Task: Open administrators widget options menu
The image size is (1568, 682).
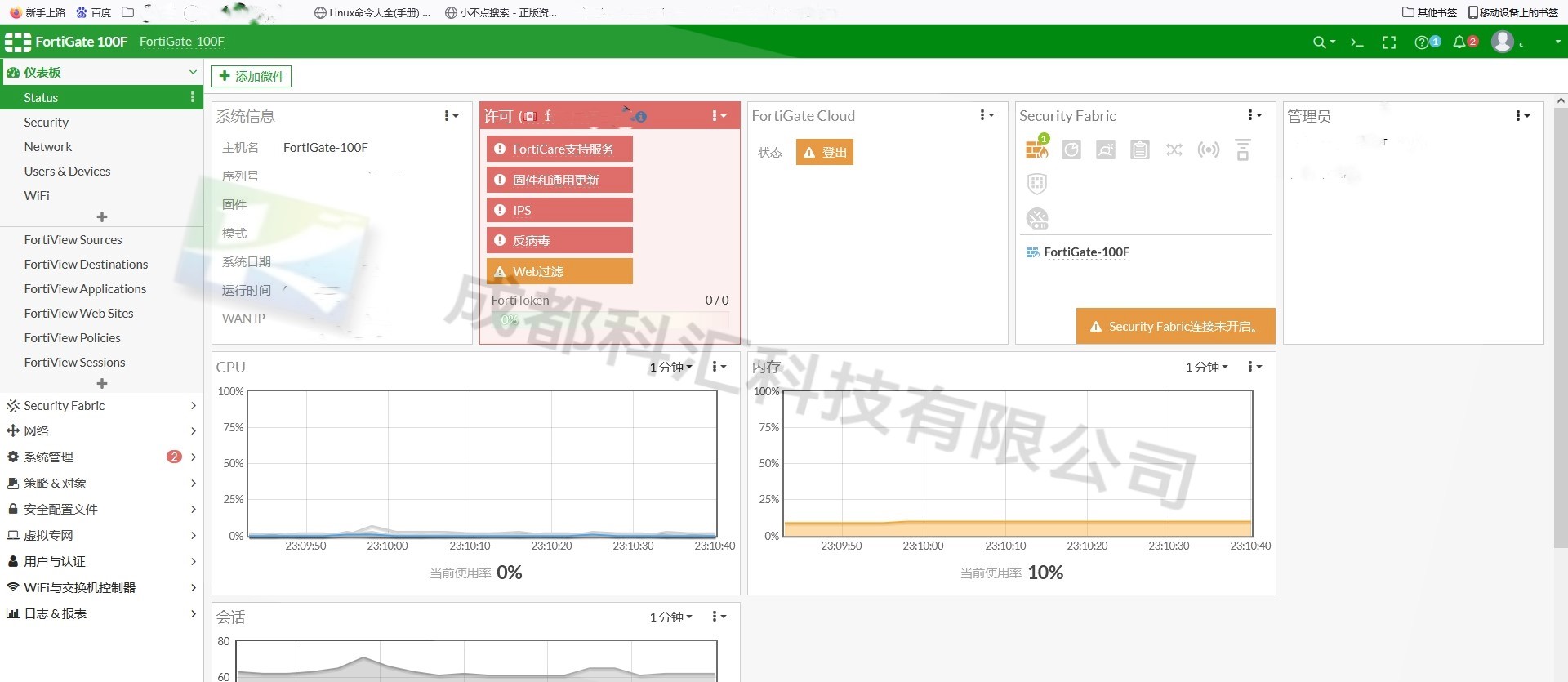Action: 1522,116
